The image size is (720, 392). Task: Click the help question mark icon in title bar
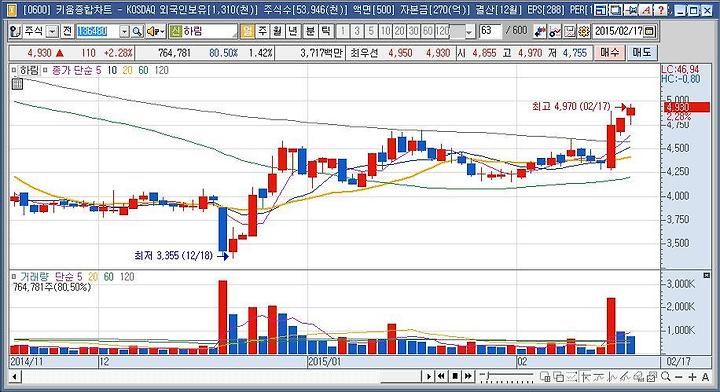pyautogui.click(x=661, y=10)
